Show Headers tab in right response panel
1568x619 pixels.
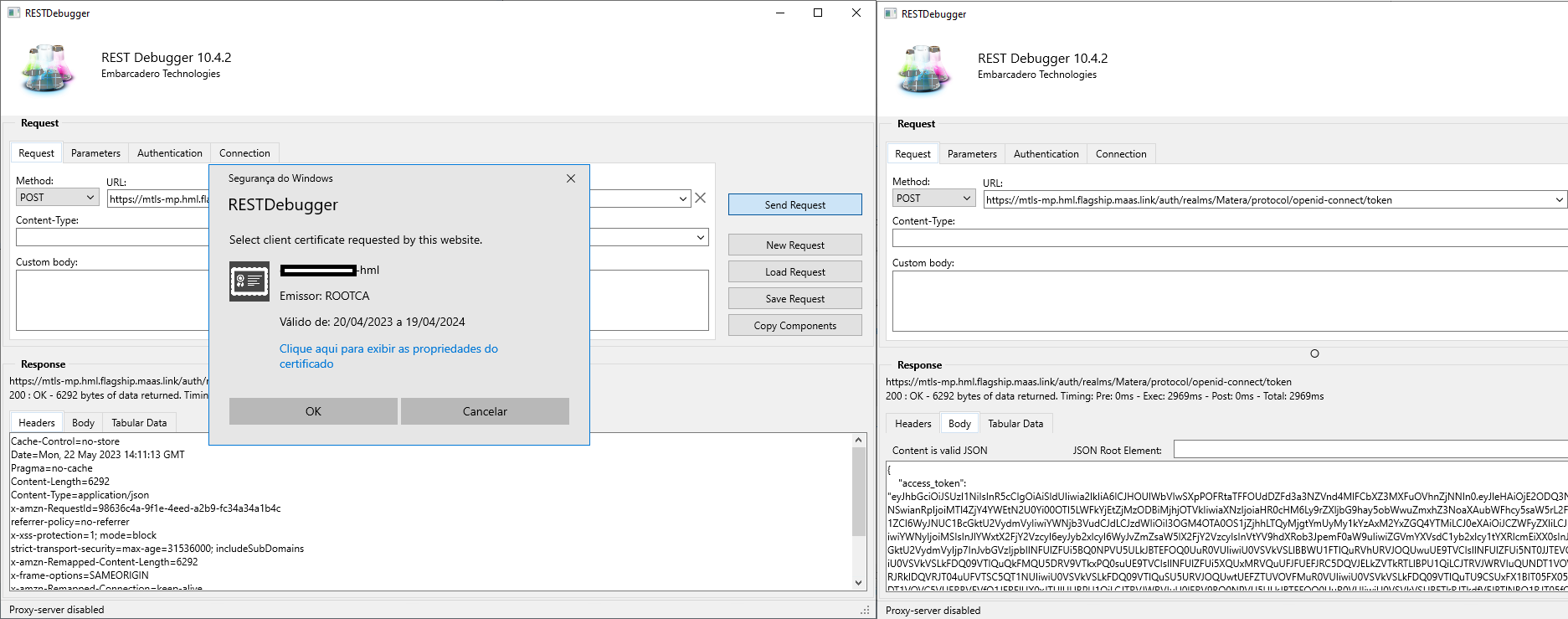coord(913,424)
